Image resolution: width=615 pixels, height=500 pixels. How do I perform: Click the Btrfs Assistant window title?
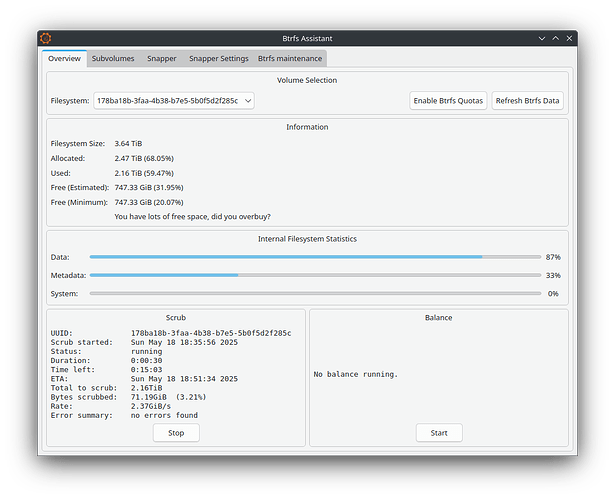point(307,38)
